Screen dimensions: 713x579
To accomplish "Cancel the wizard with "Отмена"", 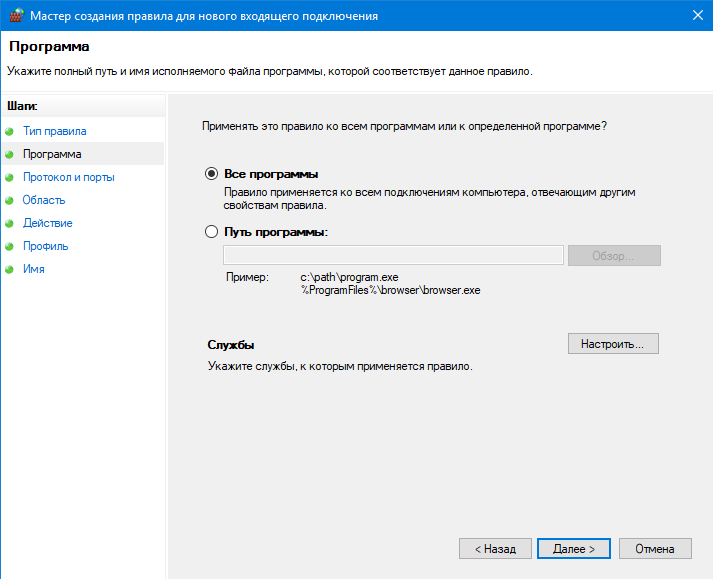I will click(x=655, y=549).
